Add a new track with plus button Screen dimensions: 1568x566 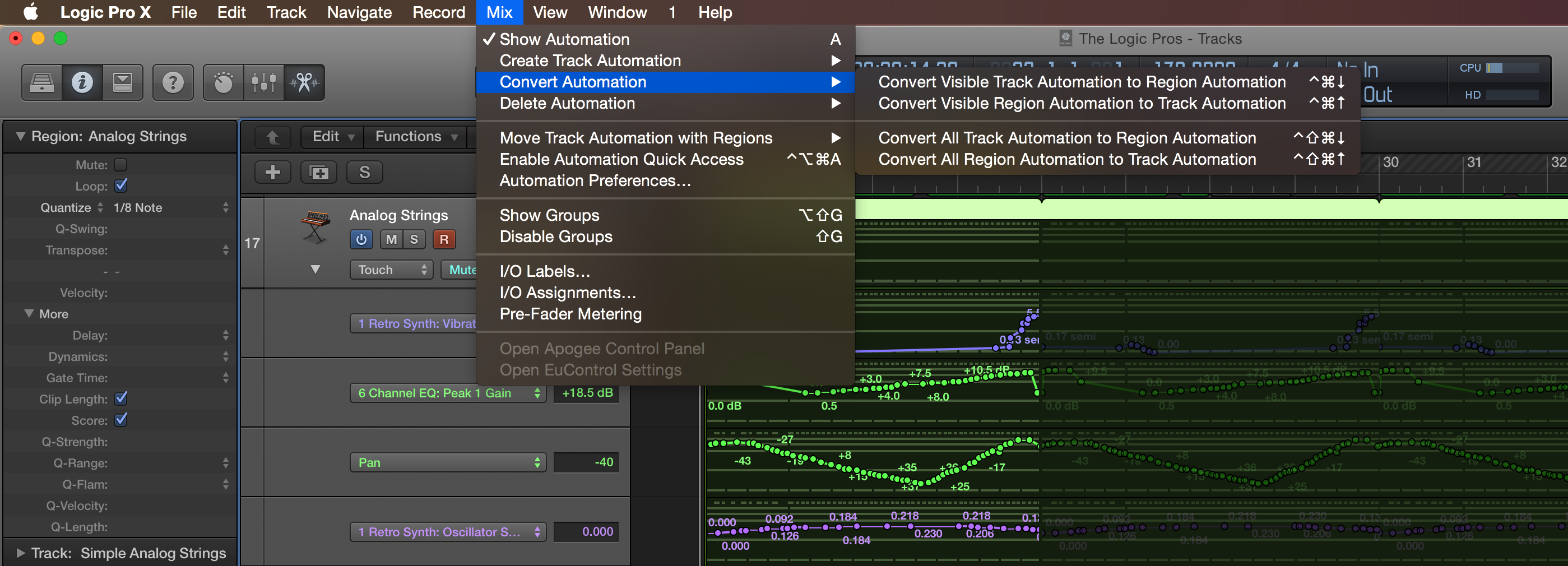tap(273, 172)
